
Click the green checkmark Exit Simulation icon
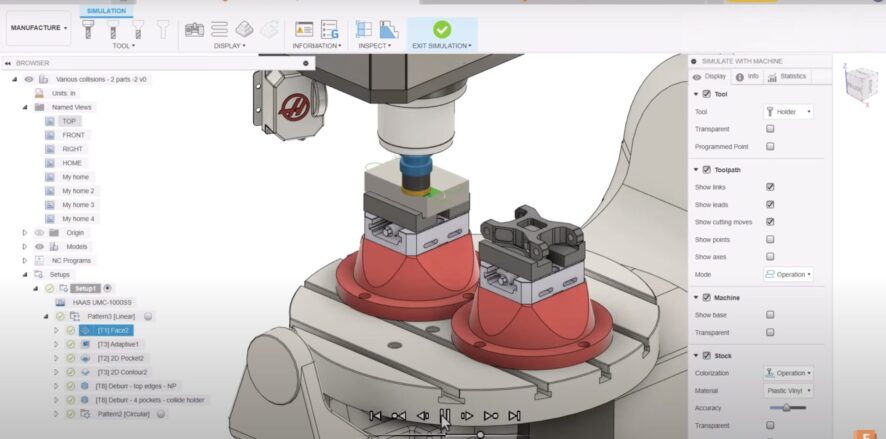tap(442, 29)
